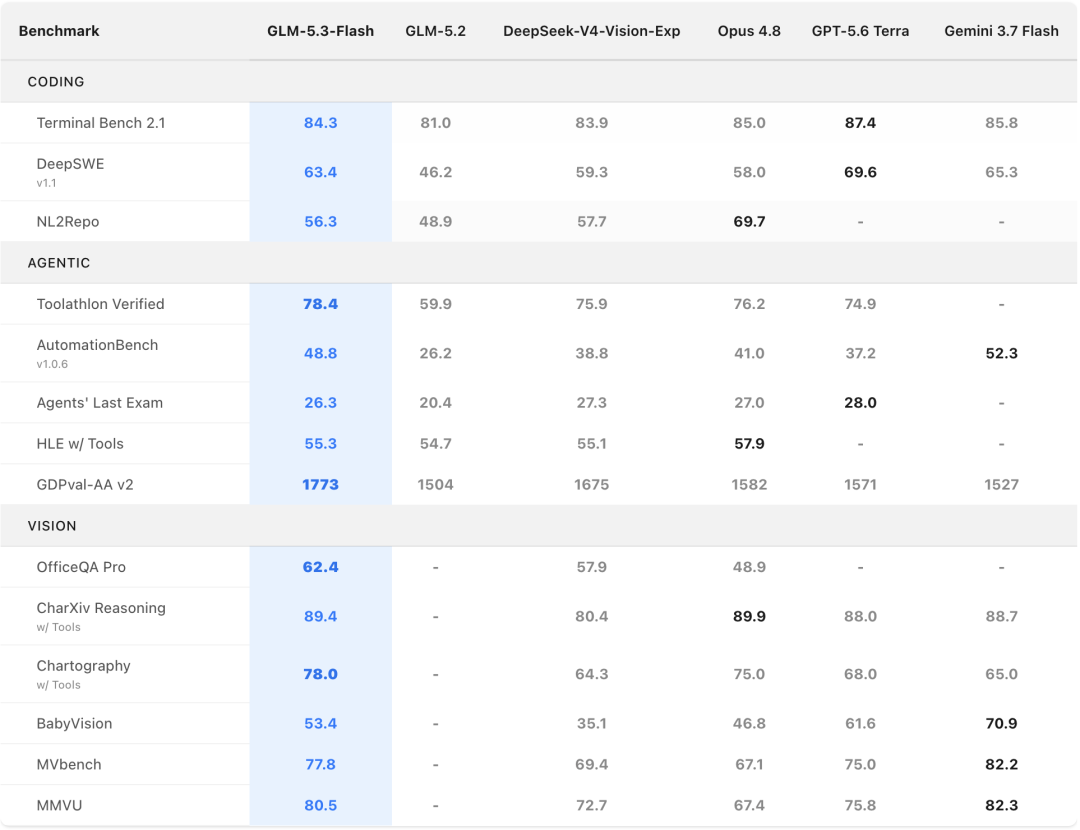The width and height of the screenshot is (1080, 830).
Task: Click the 53.4 BabyVision score
Action: [x=320, y=723]
